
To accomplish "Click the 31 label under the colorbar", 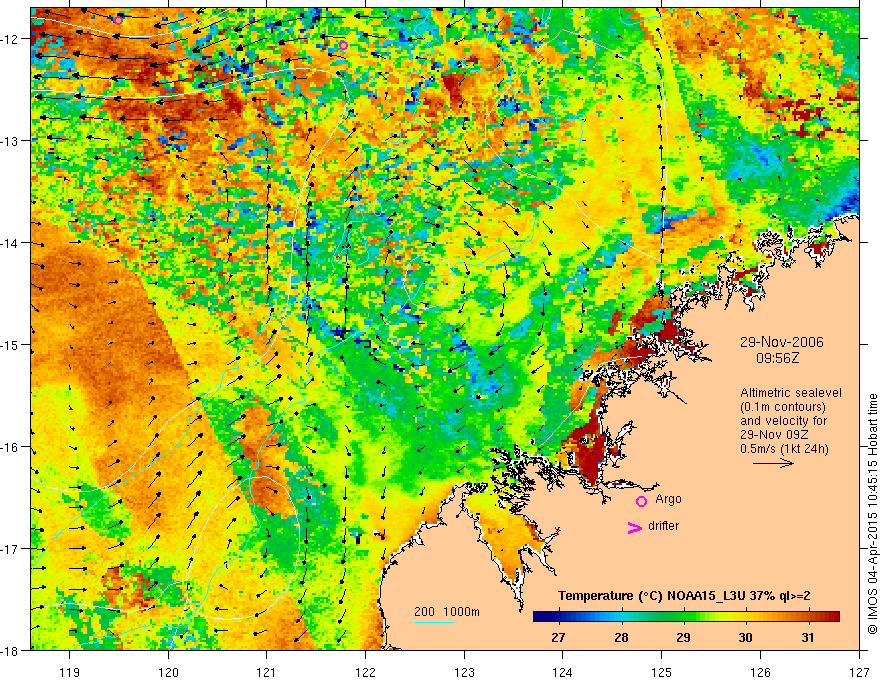I will click(807, 638).
